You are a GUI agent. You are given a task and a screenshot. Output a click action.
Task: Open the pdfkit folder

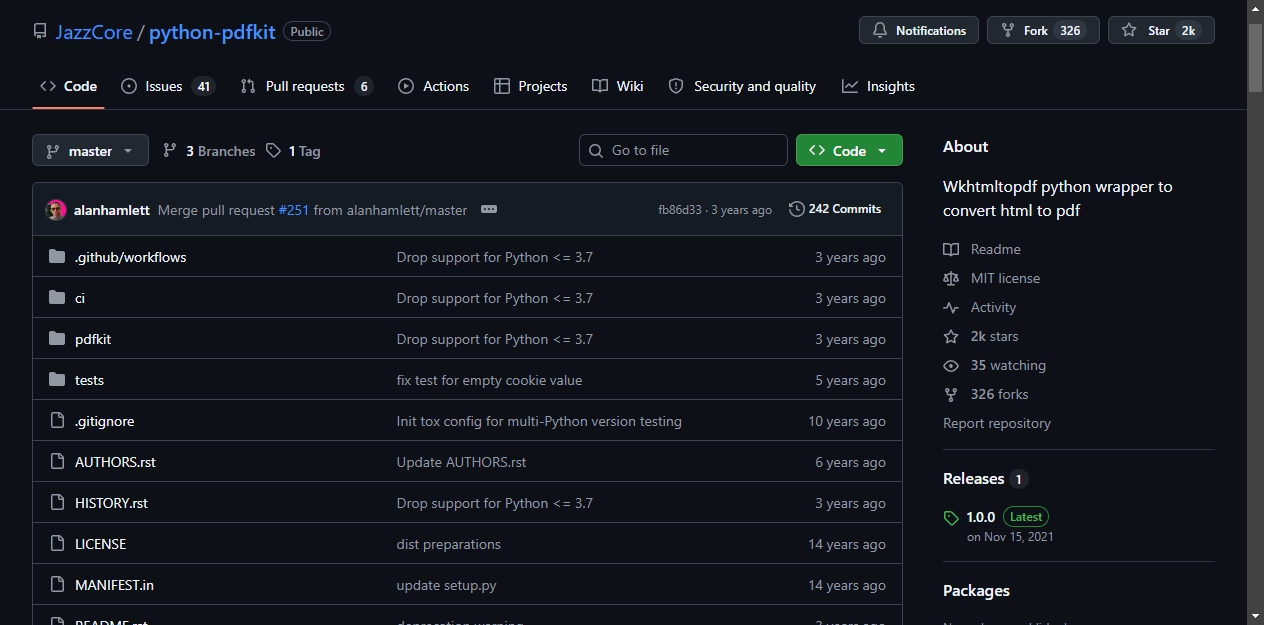93,339
